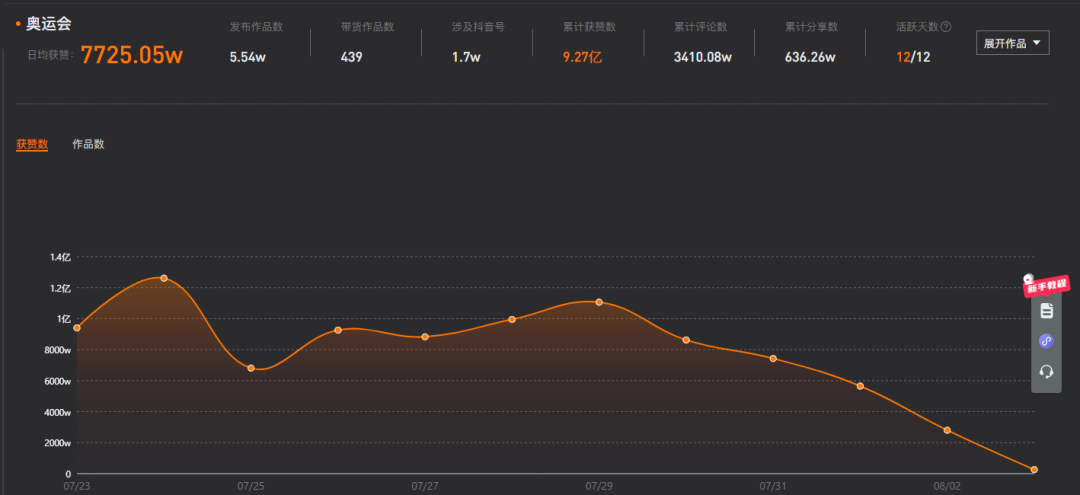Click the purple mini-program link icon
1080x495 pixels.
point(1046,341)
